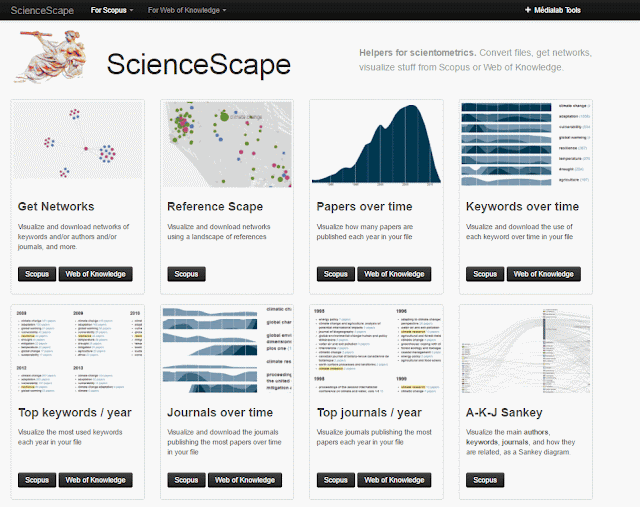Image resolution: width=640 pixels, height=507 pixels.
Task: Open the Reference Scape map thumbnail
Action: [227, 145]
